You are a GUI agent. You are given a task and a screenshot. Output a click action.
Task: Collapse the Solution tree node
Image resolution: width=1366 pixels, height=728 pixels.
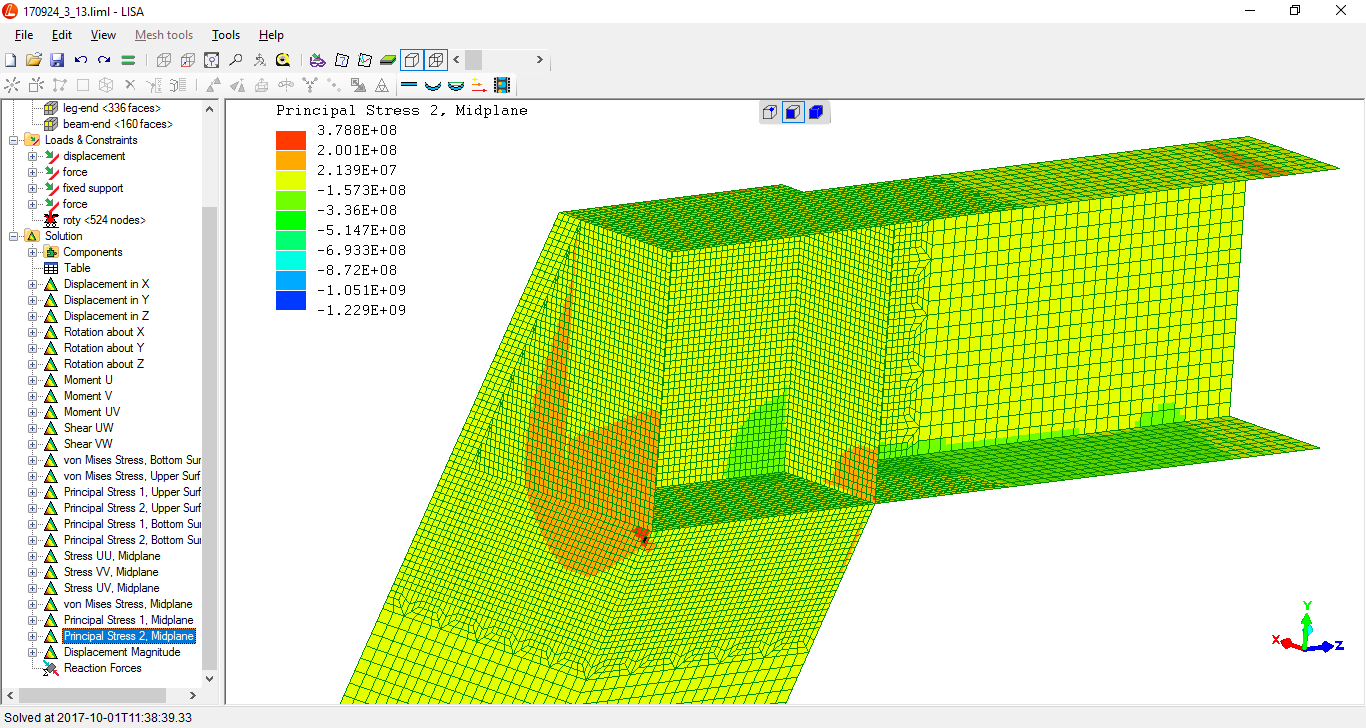[15, 236]
